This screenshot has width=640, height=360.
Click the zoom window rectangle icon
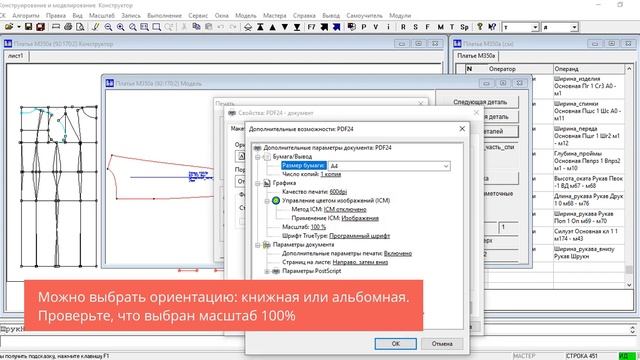(156, 27)
